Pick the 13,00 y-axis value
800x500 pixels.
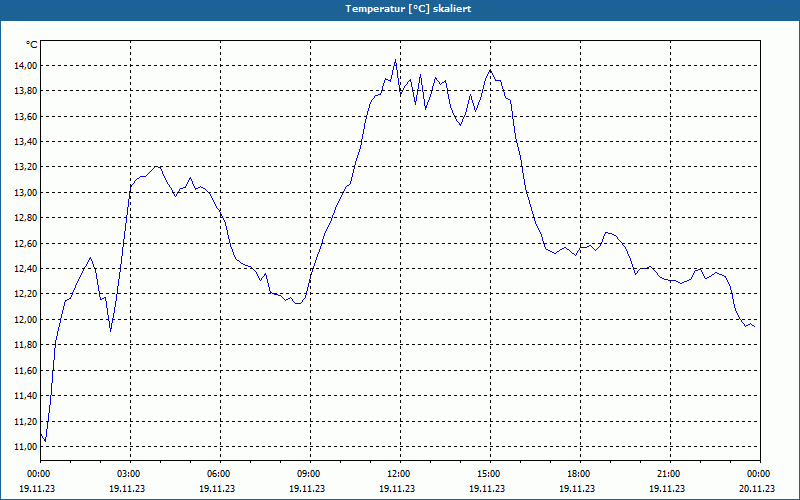coord(25,192)
